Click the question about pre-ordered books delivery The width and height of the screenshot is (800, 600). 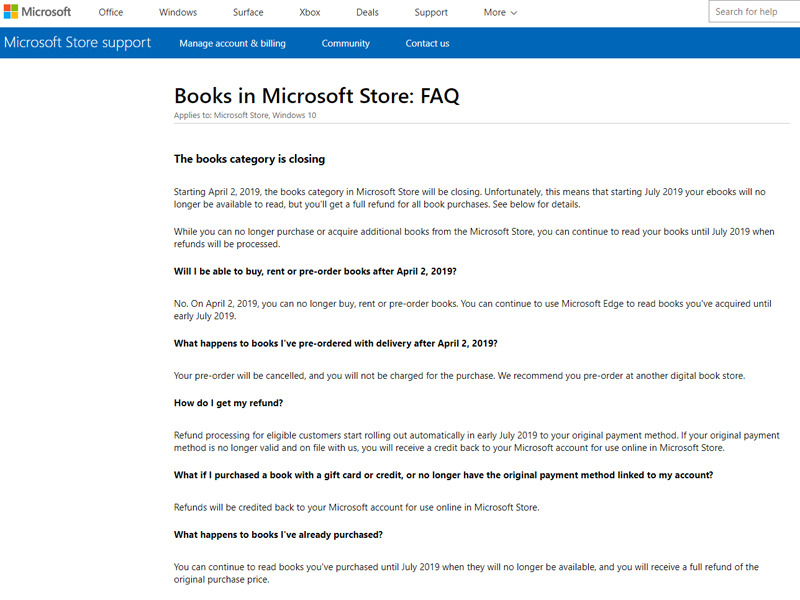tap(335, 343)
